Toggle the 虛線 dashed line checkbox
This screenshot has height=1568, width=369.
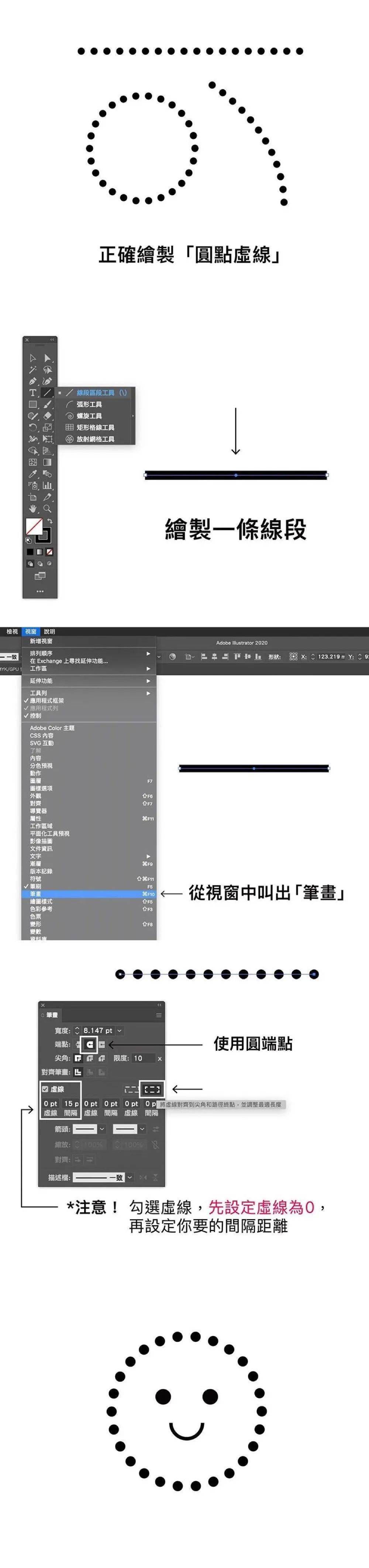[46, 1089]
